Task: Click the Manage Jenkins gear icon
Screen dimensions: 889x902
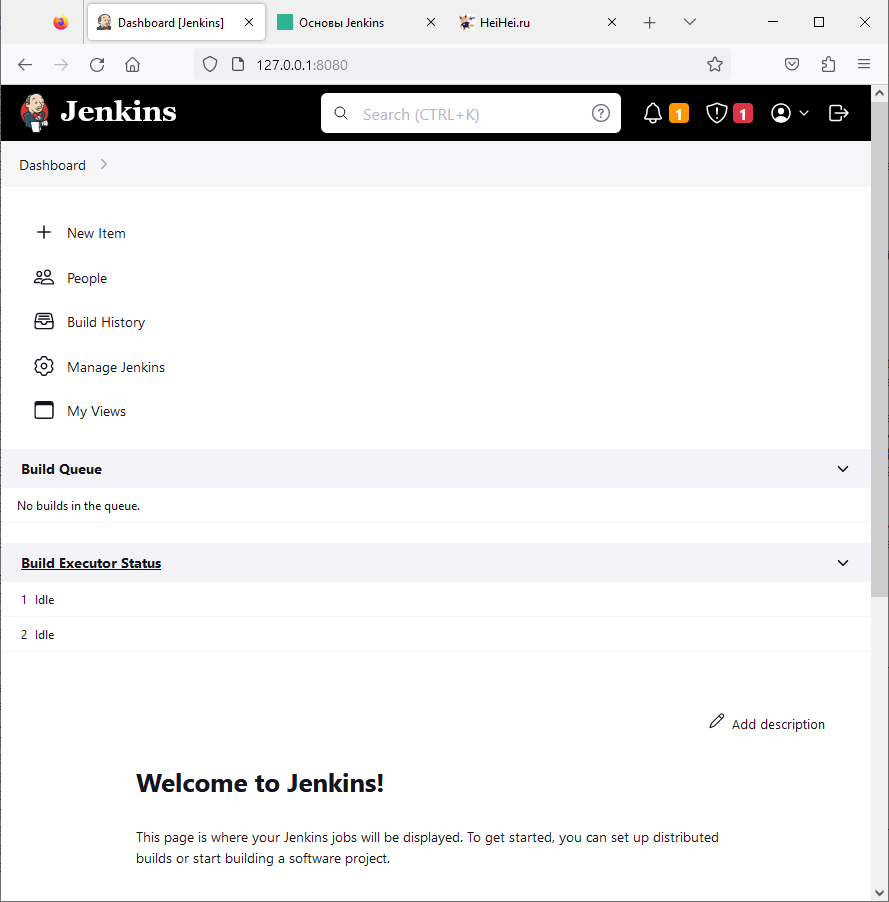Action: (44, 366)
